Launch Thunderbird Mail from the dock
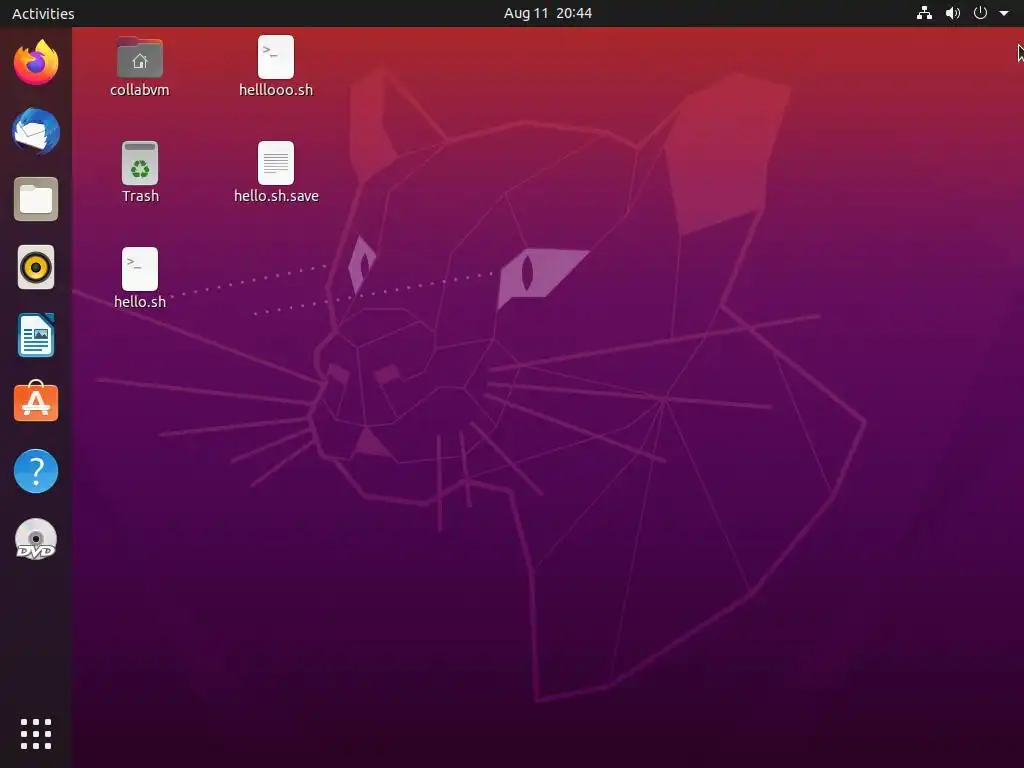1024x768 pixels. click(36, 131)
